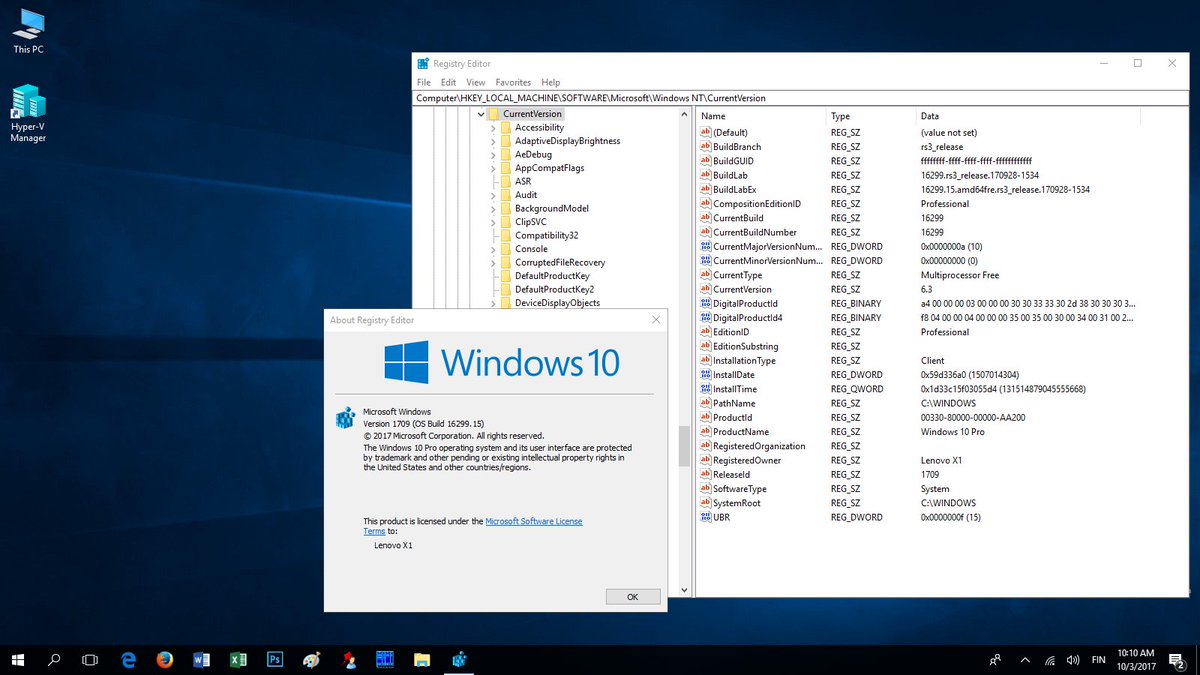Click FIN input language indicator
The height and width of the screenshot is (675, 1200).
1098,660
